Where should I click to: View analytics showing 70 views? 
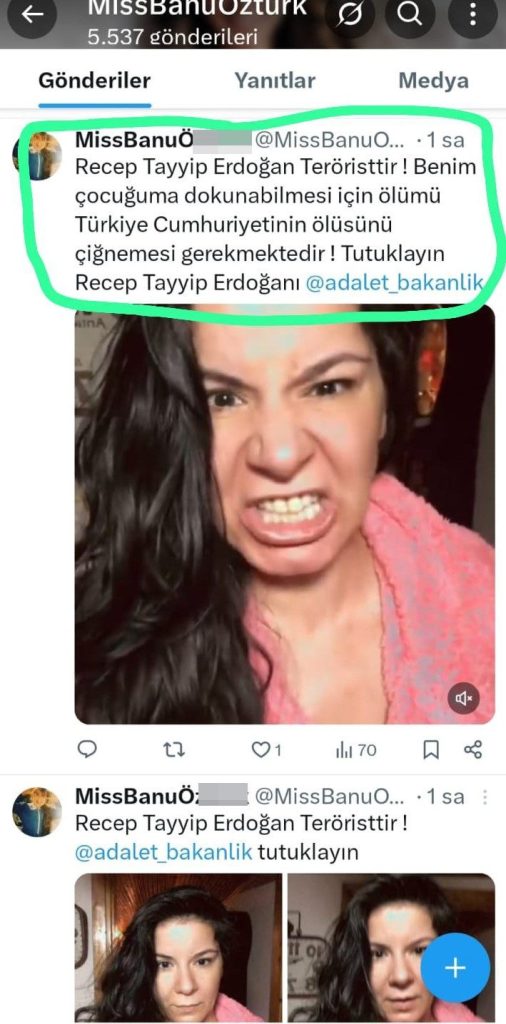(x=356, y=750)
